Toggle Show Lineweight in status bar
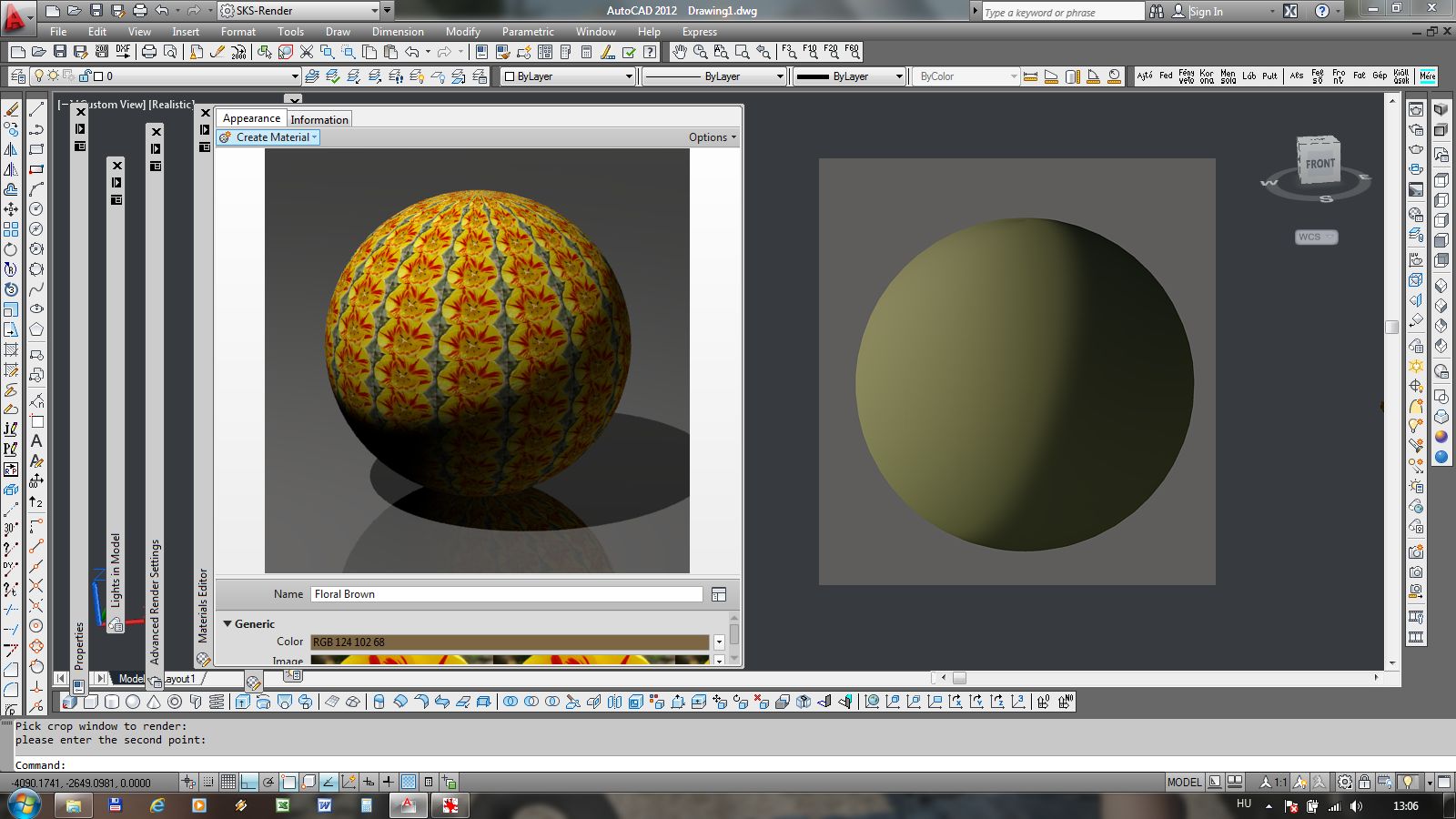The image size is (1456, 819). (389, 782)
